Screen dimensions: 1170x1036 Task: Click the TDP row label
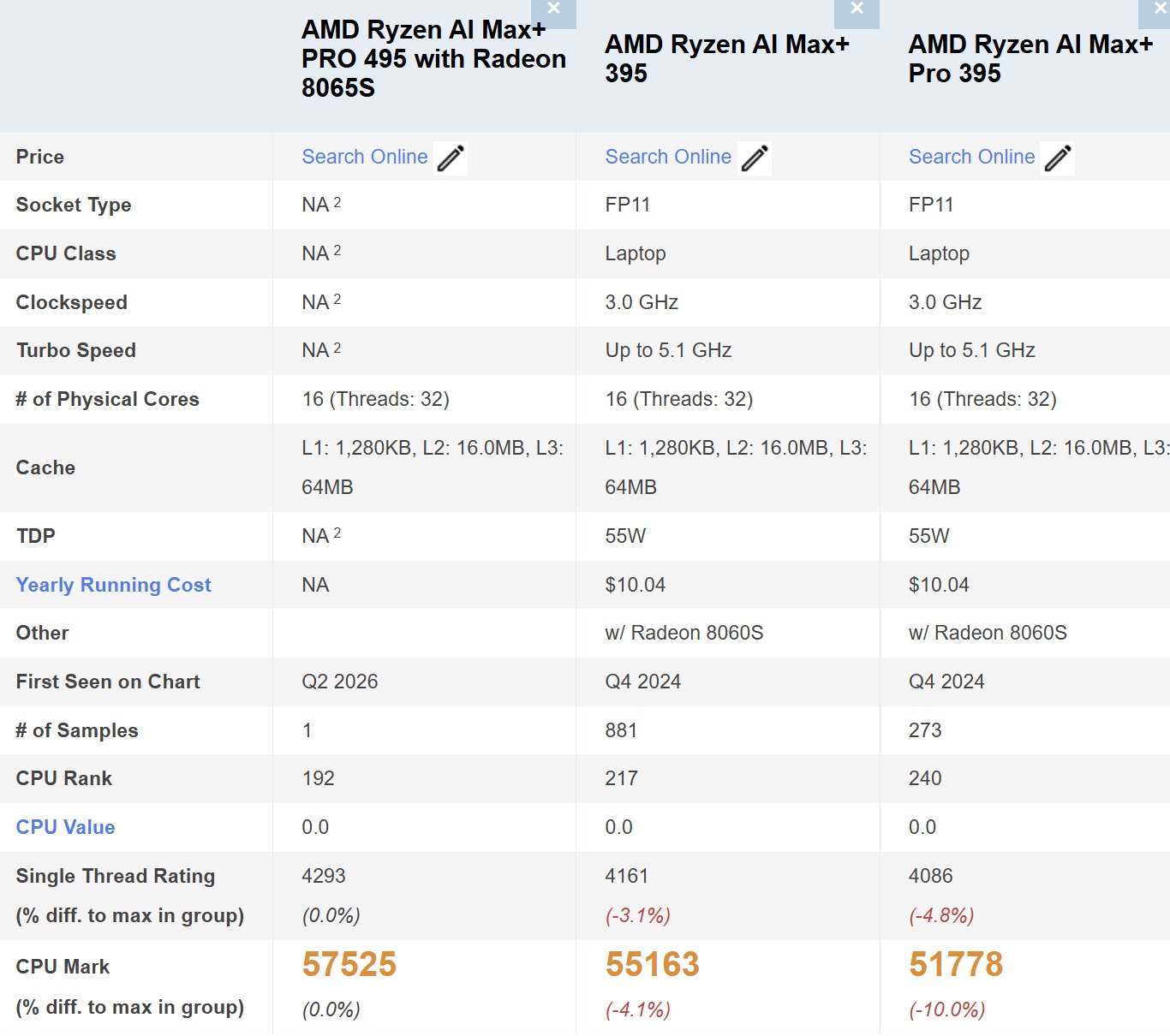click(36, 536)
